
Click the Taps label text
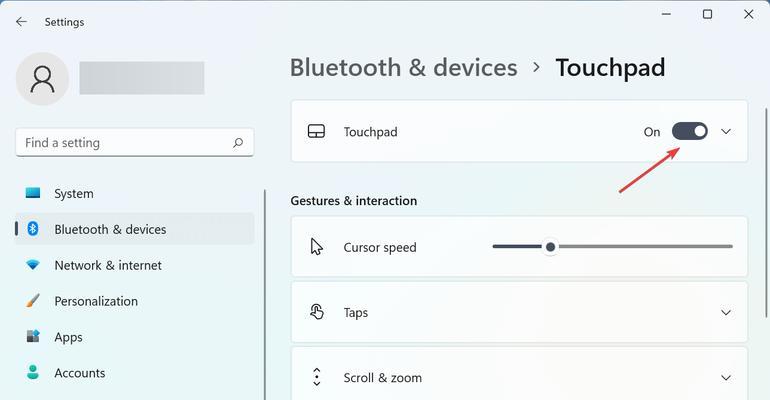coord(356,313)
